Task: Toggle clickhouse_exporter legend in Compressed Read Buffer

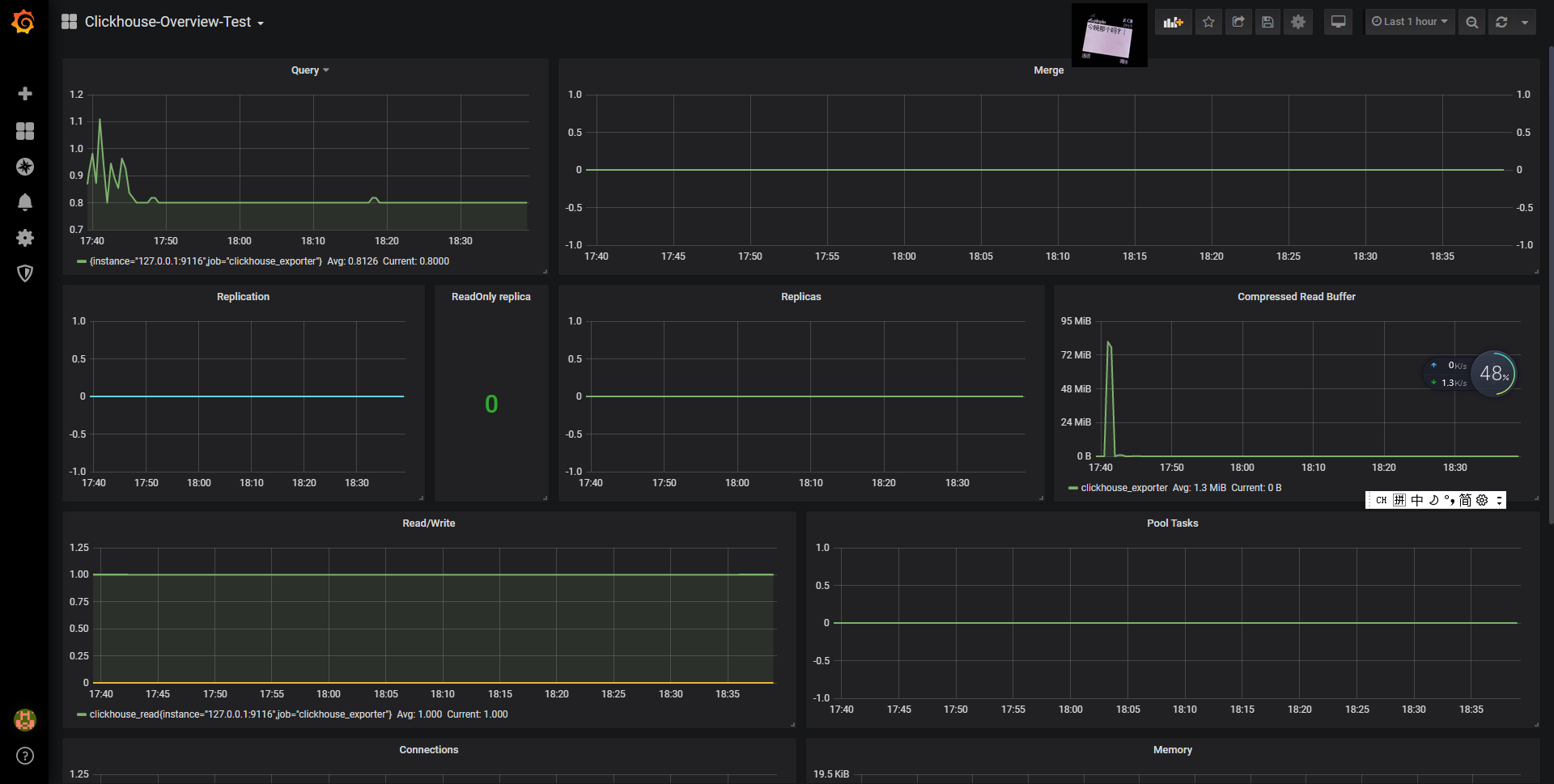Action: 1124,488
